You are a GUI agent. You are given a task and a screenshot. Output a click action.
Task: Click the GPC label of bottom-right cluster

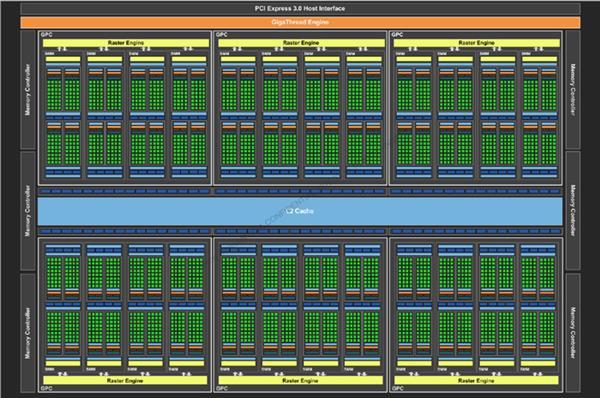(398, 388)
